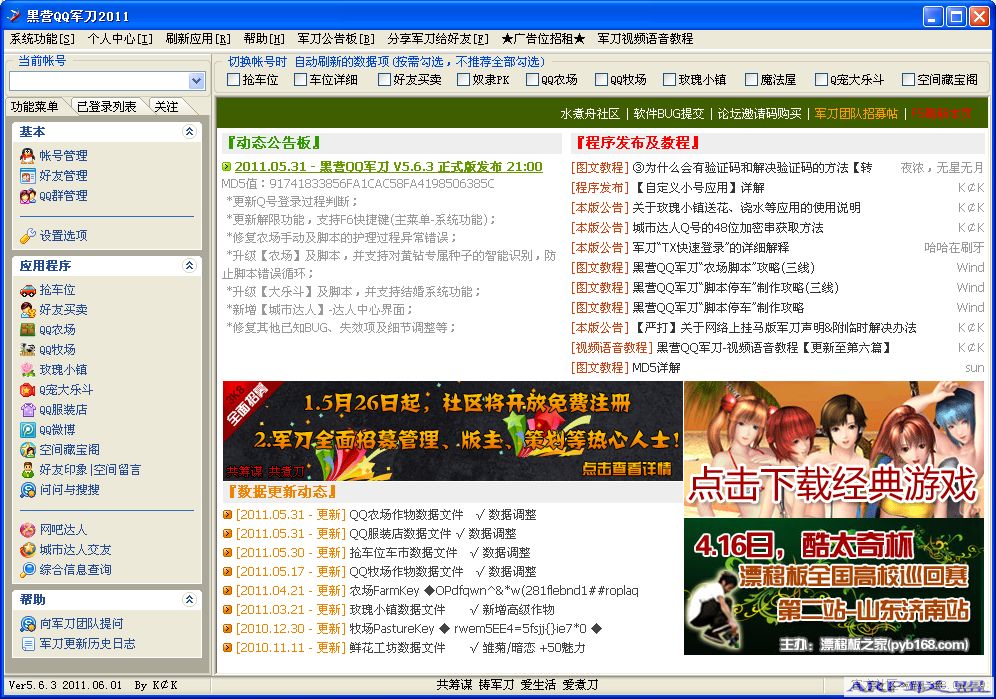The image size is (996, 699).
Task: Tick the QQ牧场 refresh checkbox
Action: [x=601, y=79]
